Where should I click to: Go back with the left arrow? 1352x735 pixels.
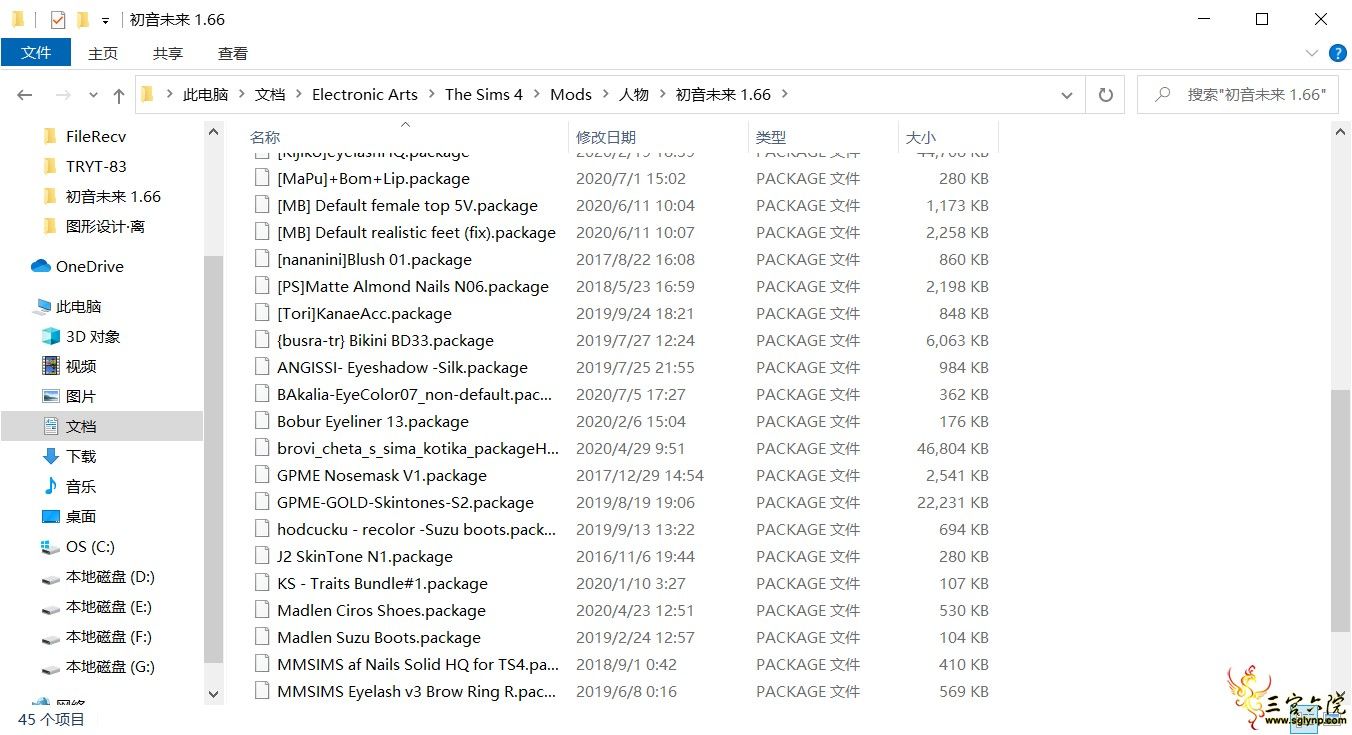[x=25, y=95]
